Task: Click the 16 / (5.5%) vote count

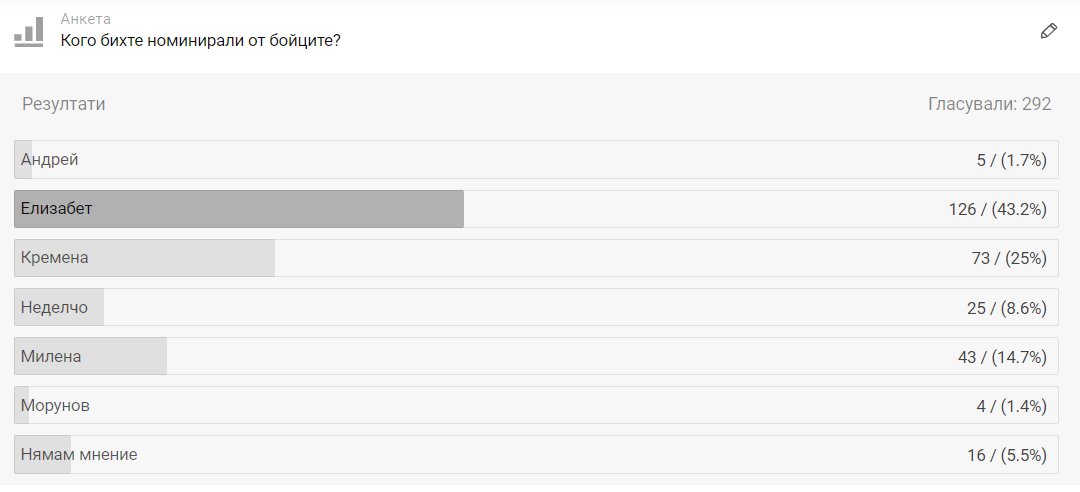Action: [1006, 454]
